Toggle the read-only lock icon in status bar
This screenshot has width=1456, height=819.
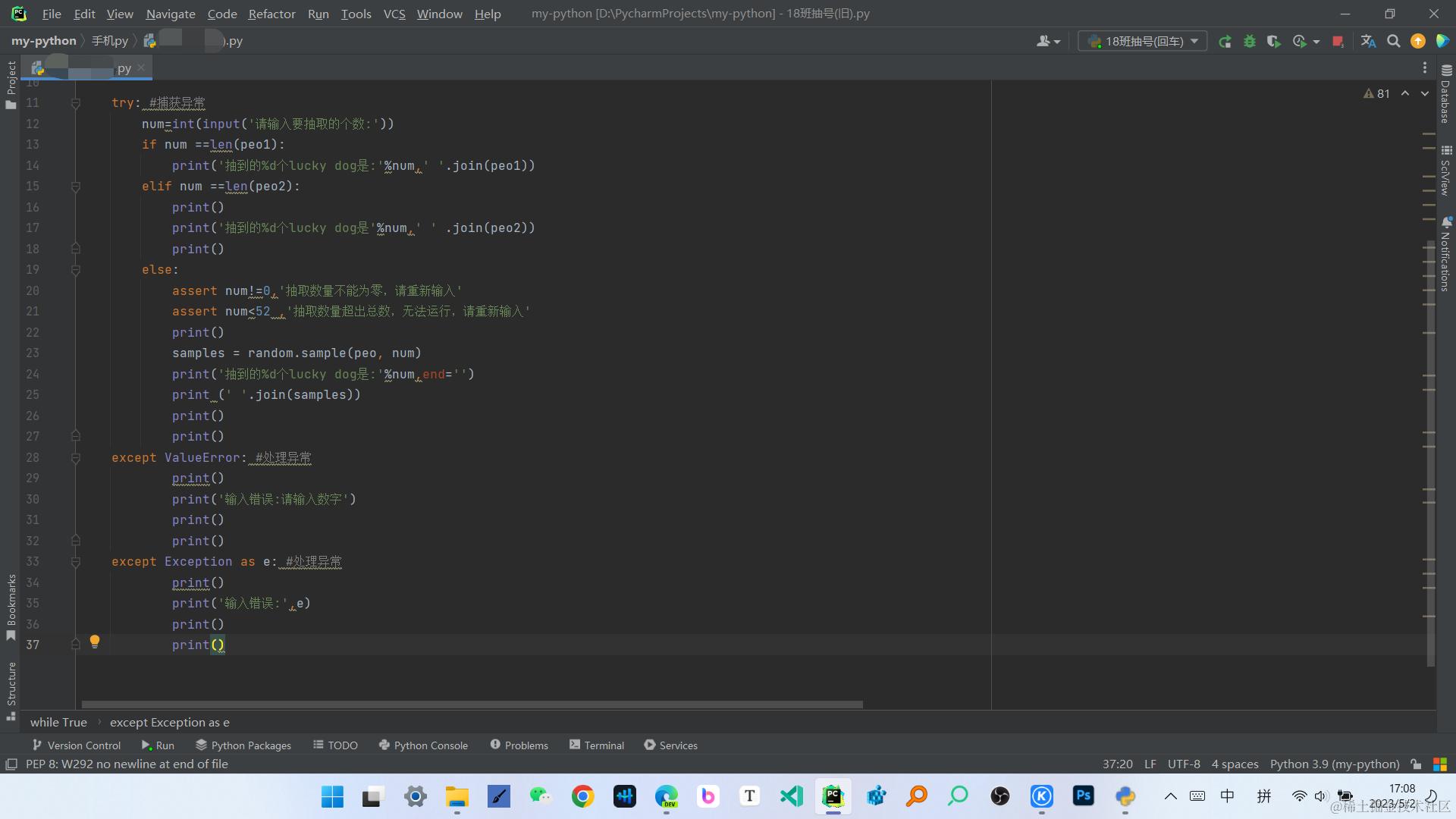click(x=1416, y=764)
